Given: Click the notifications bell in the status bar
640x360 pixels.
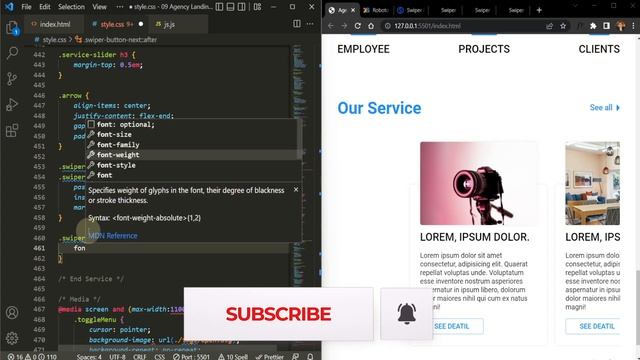Looking at the screenshot, I should click(x=310, y=356).
